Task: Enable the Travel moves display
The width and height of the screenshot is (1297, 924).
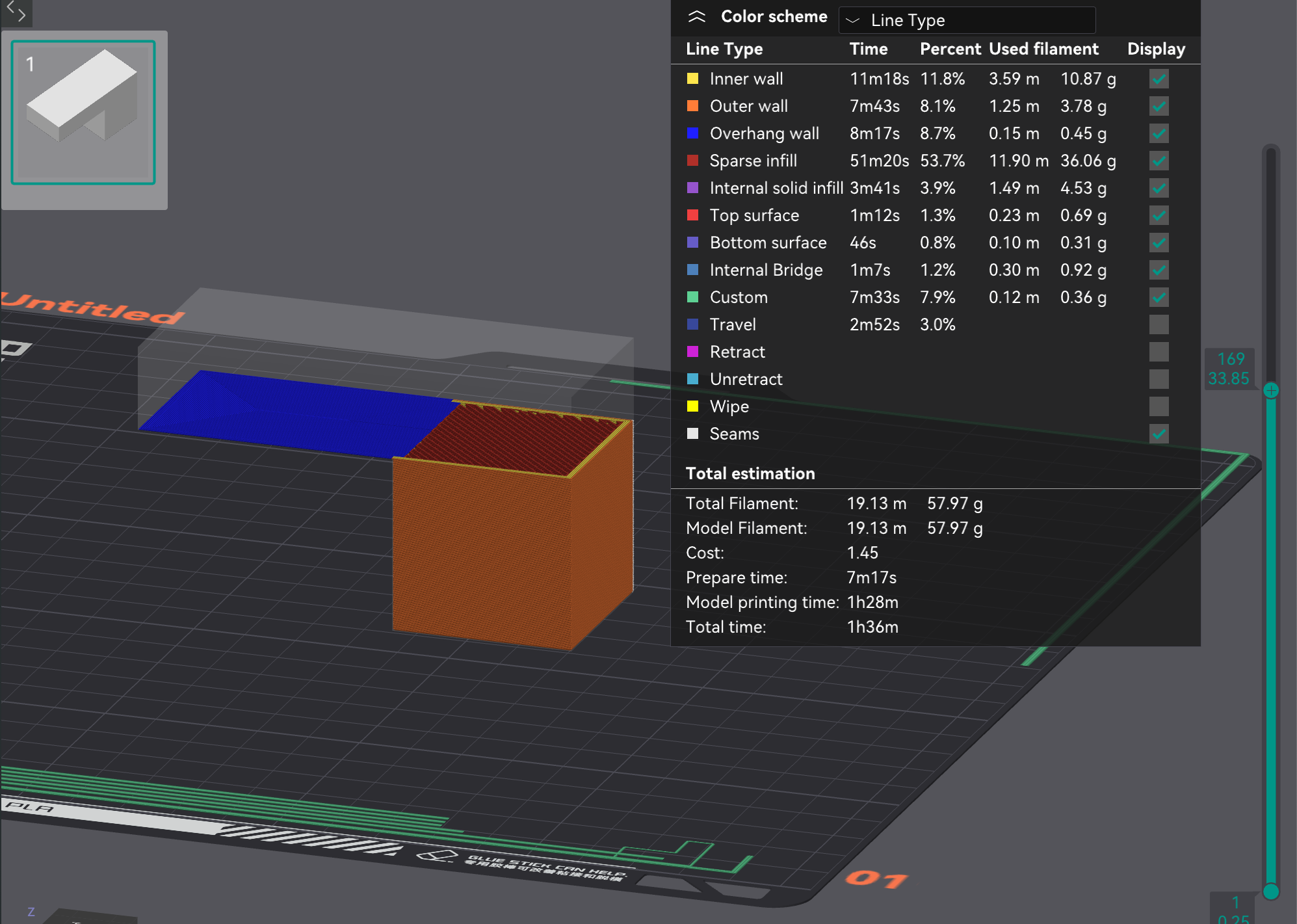Action: (x=1159, y=324)
